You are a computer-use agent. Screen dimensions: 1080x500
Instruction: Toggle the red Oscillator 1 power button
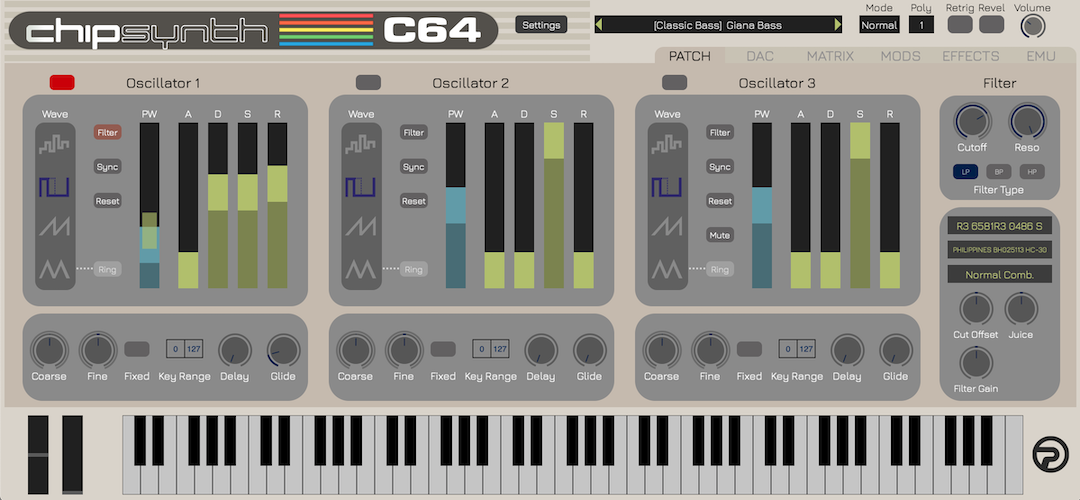tap(62, 83)
